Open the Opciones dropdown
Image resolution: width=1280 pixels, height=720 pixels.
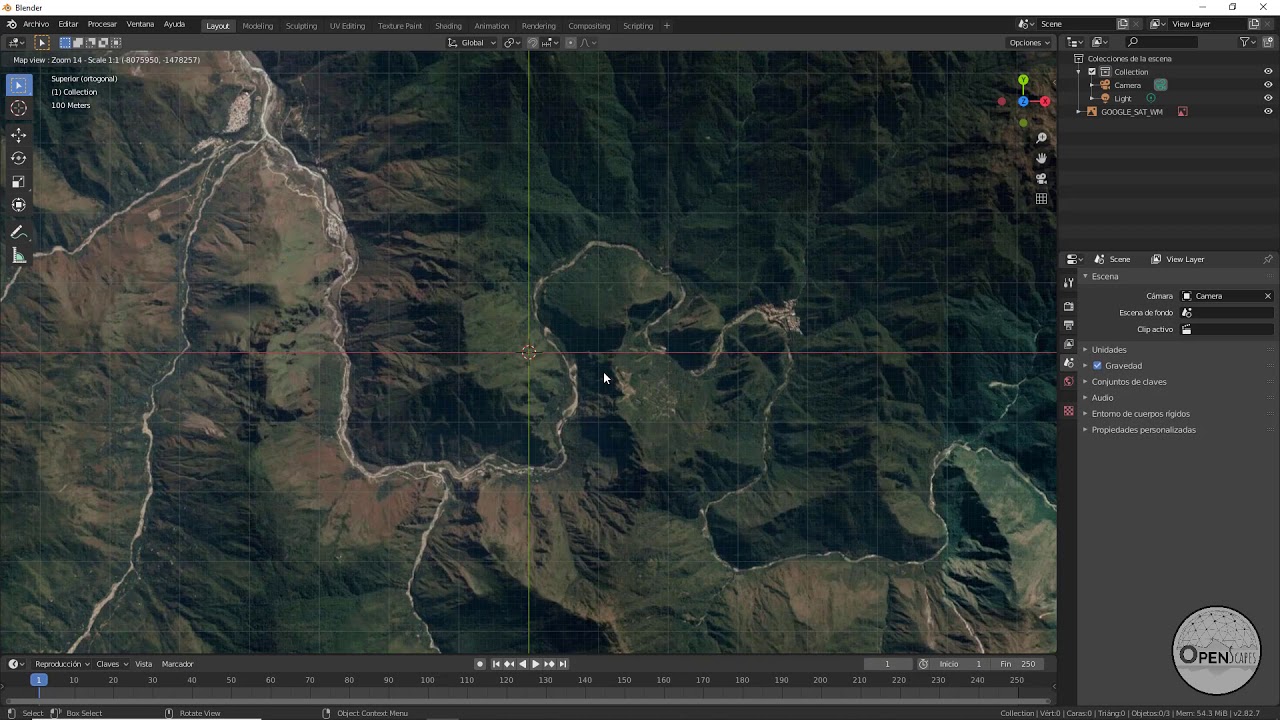[x=1030, y=42]
